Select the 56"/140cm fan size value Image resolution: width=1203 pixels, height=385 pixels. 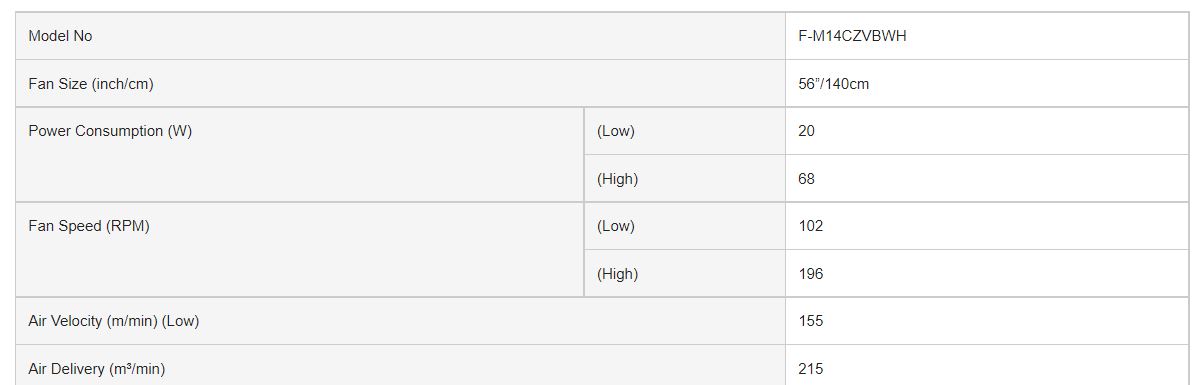[833, 84]
